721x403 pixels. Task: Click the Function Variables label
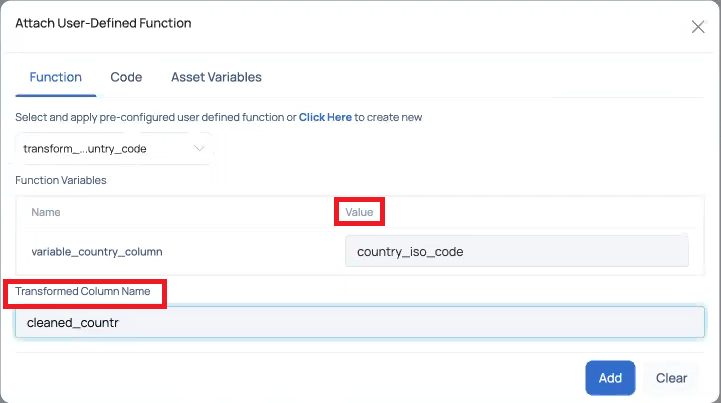[61, 180]
